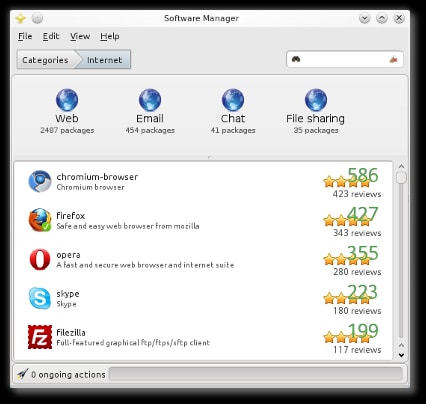Click the scroll down arrow at the bottom

point(401,355)
